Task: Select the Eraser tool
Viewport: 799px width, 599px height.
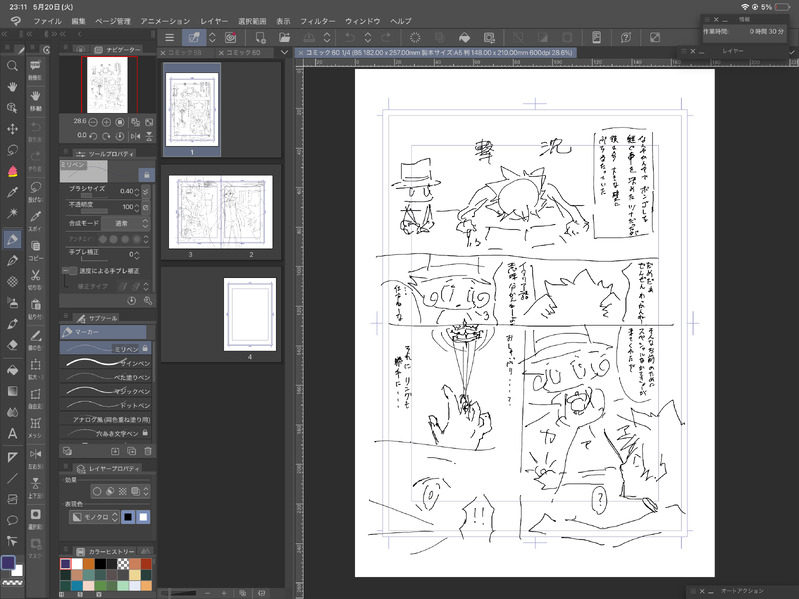Action: (12, 345)
